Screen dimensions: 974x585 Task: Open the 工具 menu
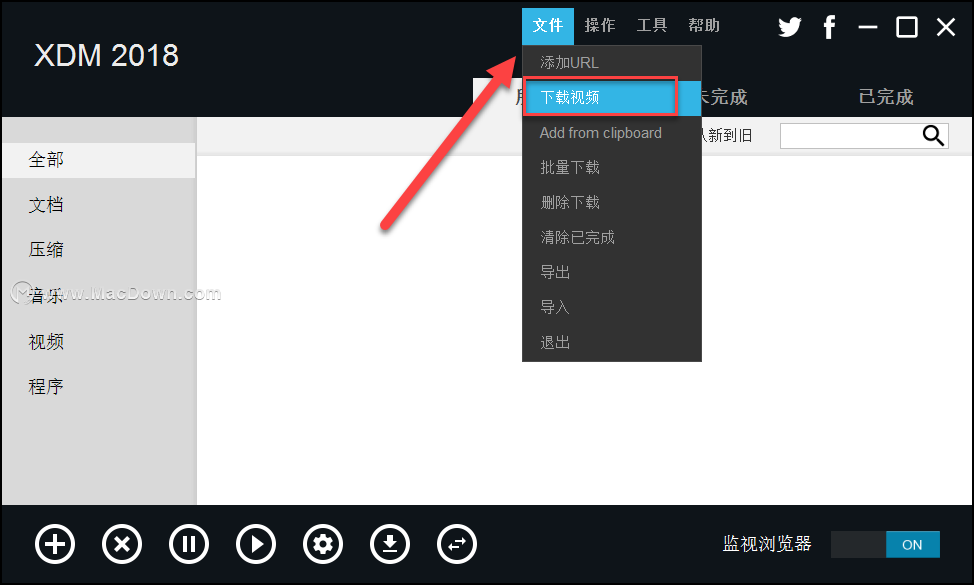652,25
